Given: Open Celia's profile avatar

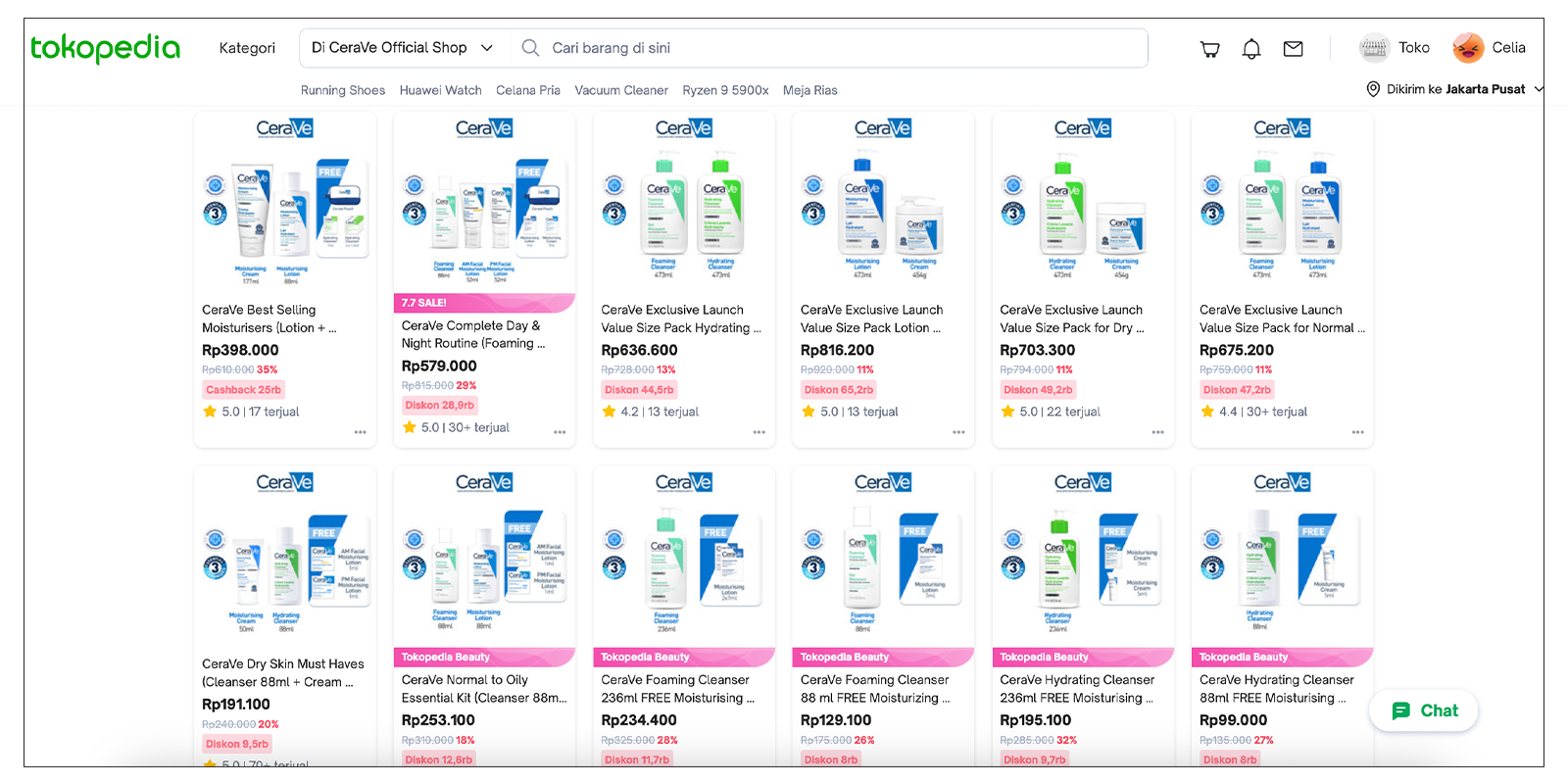Looking at the screenshot, I should (x=1468, y=46).
